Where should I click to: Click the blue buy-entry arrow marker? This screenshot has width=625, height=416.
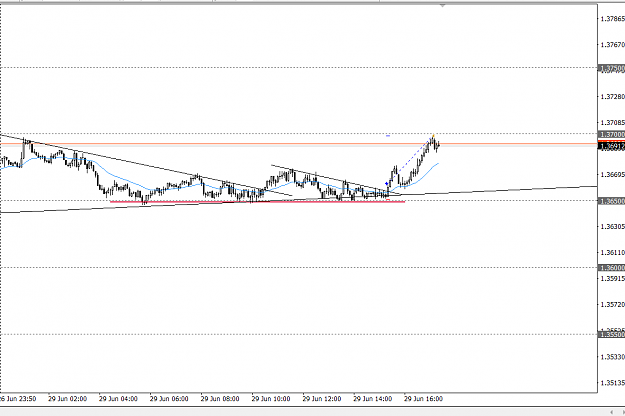coord(387,184)
